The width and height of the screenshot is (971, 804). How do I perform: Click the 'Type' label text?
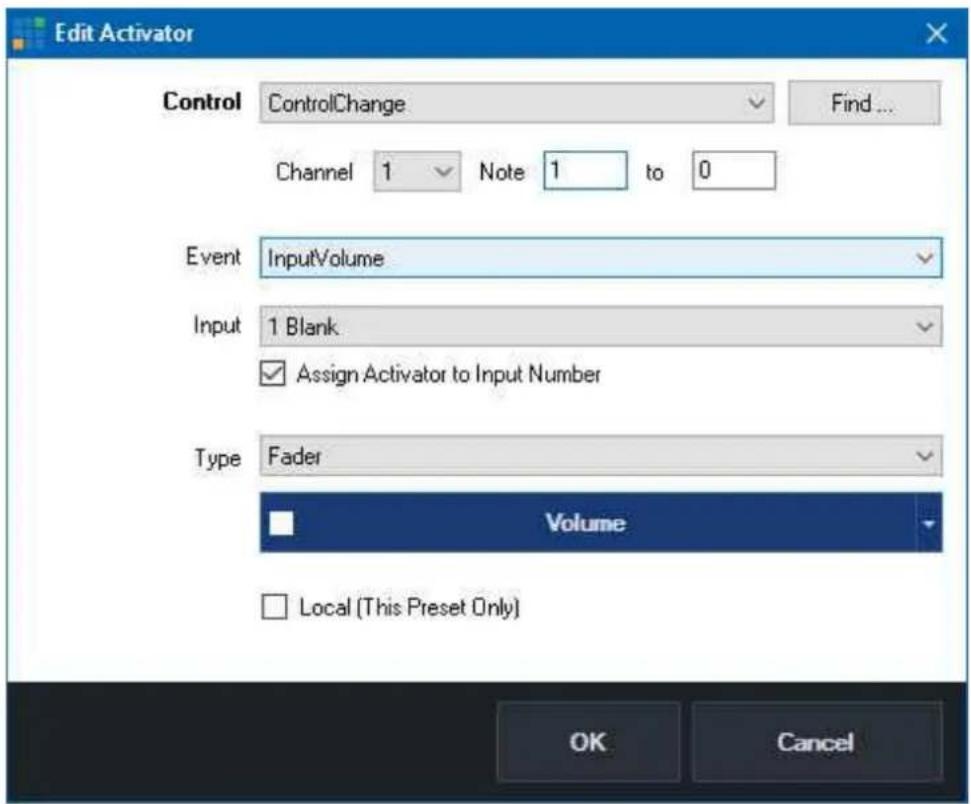coord(217,458)
